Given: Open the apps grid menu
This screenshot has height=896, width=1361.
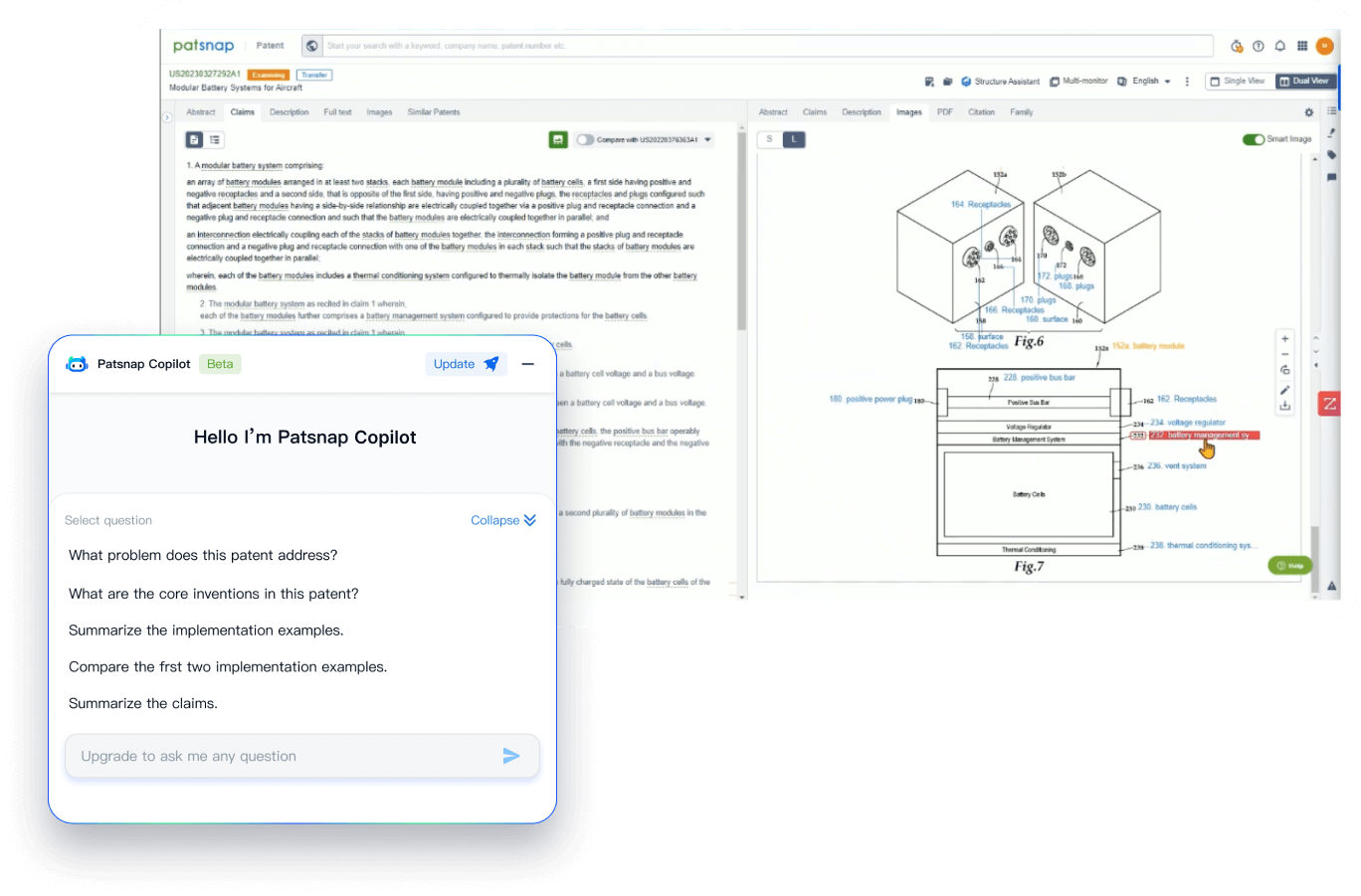Looking at the screenshot, I should click(x=1302, y=46).
